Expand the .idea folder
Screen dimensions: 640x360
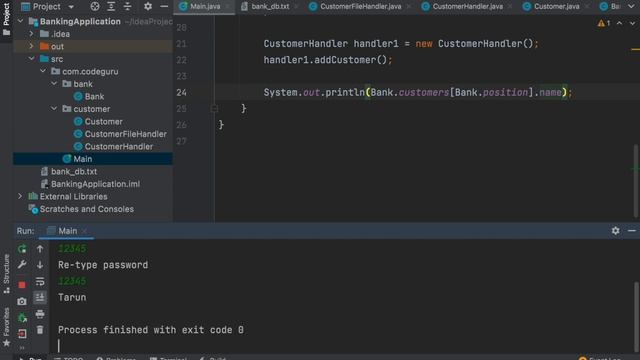(x=31, y=34)
